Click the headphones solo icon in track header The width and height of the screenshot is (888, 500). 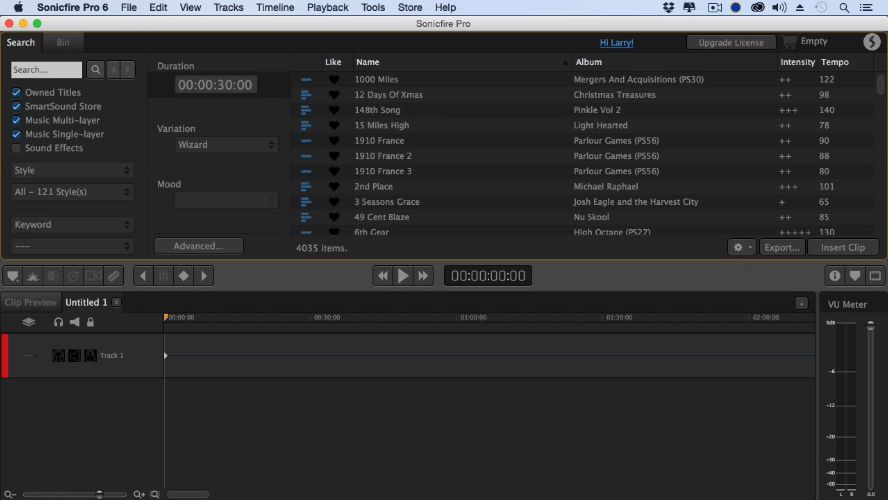[x=59, y=322]
